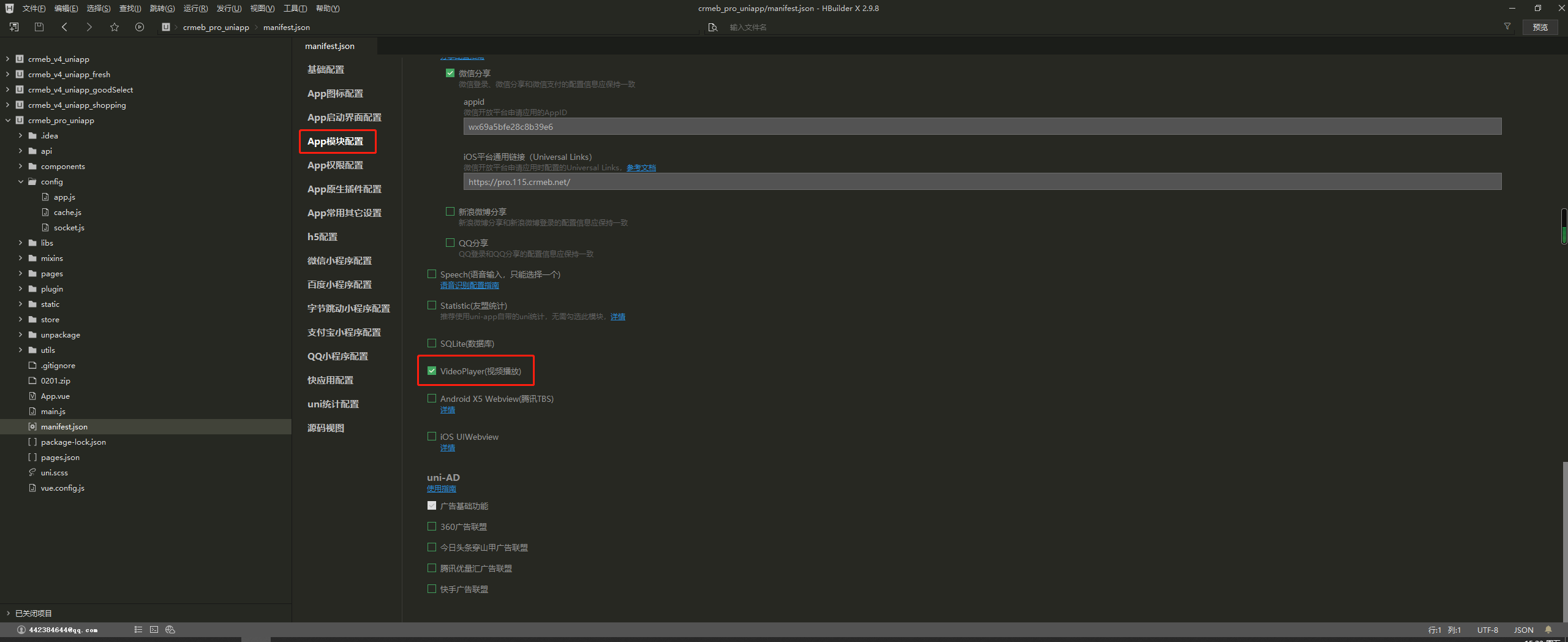This screenshot has height=642, width=1568.
Task: Enable the QQ分享 checkbox
Action: (450, 243)
